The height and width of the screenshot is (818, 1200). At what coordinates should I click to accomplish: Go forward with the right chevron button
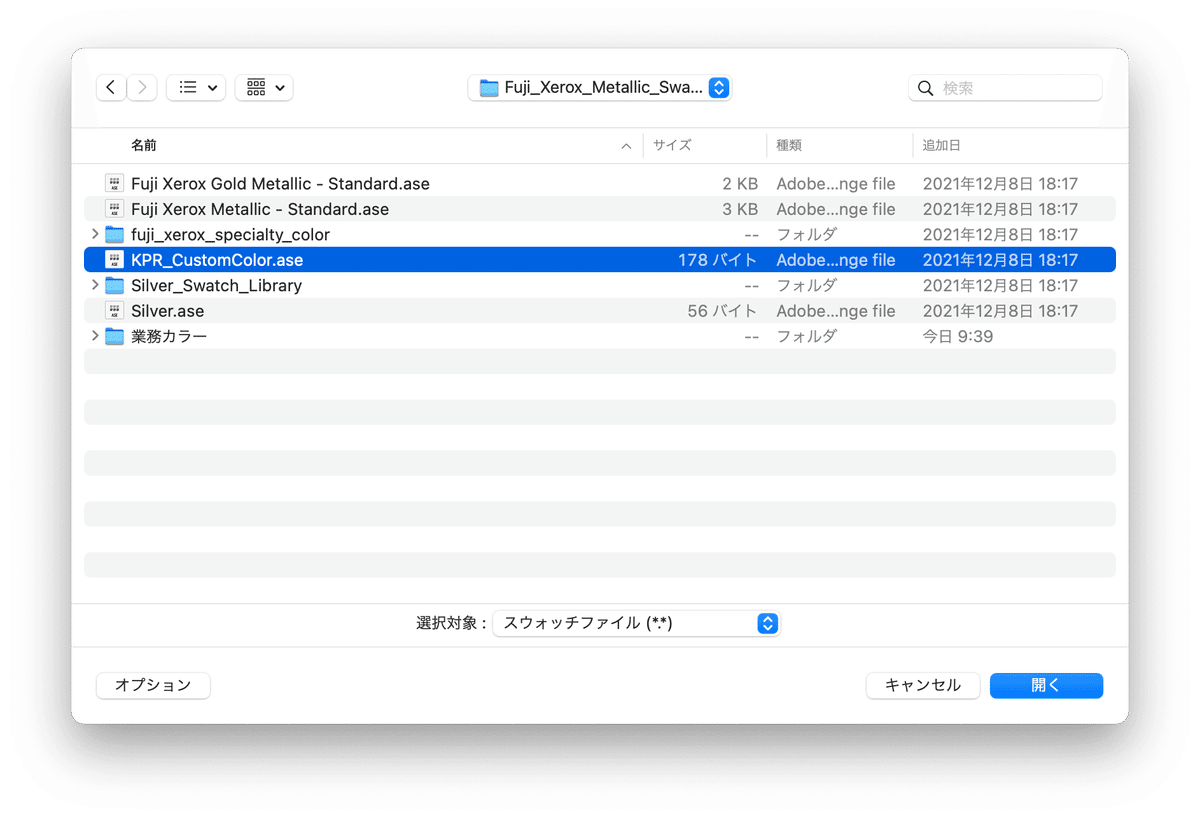click(x=142, y=88)
